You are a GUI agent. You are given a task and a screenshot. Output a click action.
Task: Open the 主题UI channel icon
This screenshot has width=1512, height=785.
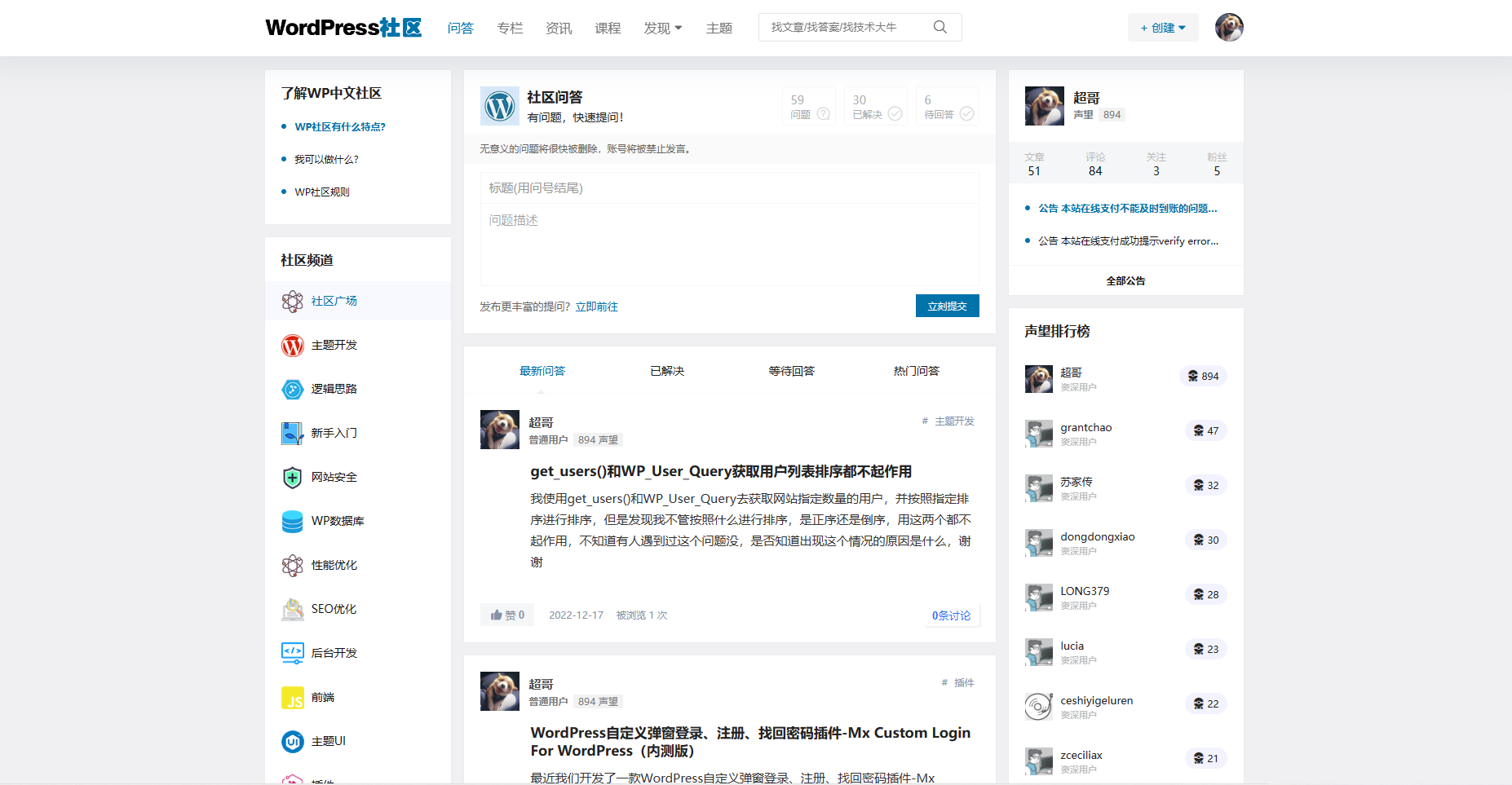[x=292, y=742]
